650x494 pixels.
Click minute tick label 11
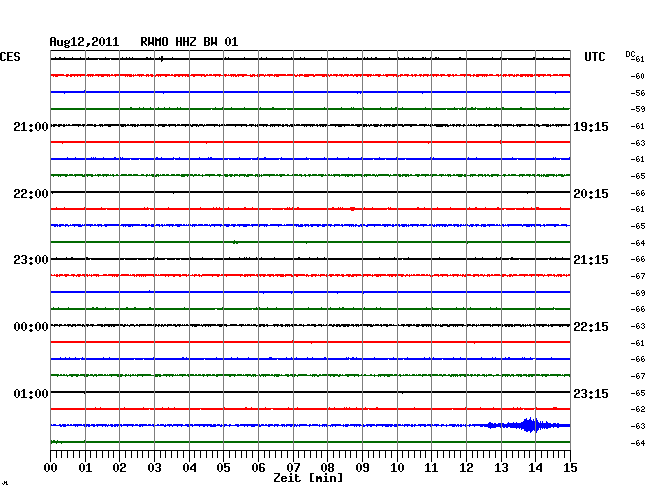coord(432,467)
